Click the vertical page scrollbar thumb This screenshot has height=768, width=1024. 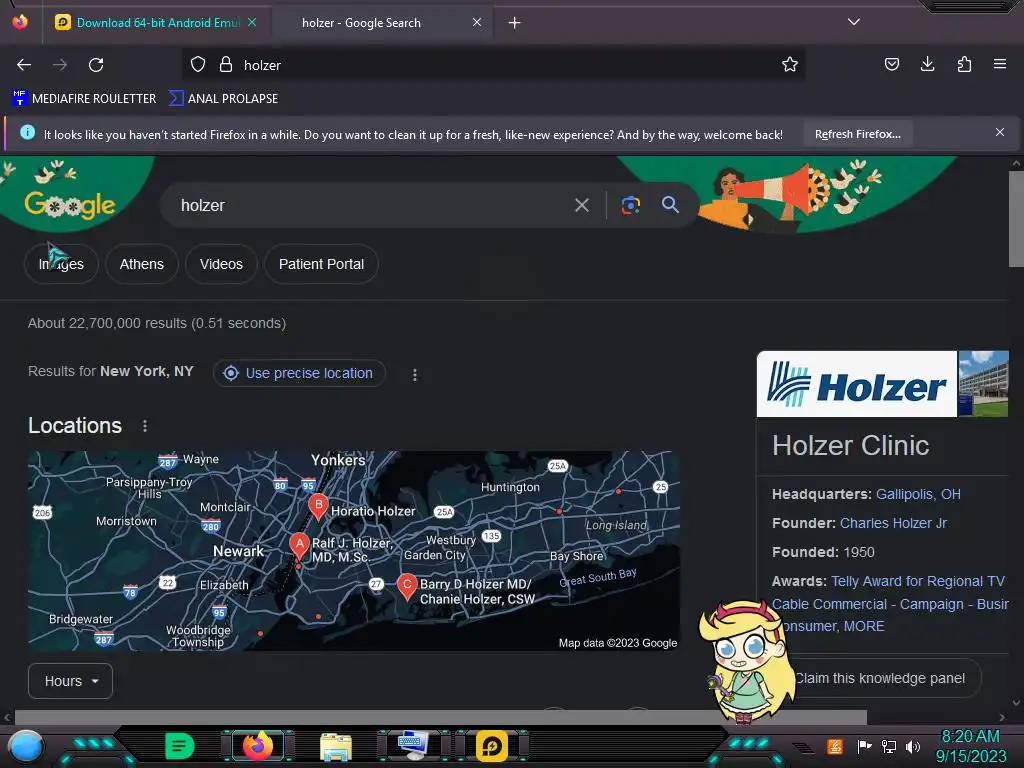pyautogui.click(x=1016, y=219)
